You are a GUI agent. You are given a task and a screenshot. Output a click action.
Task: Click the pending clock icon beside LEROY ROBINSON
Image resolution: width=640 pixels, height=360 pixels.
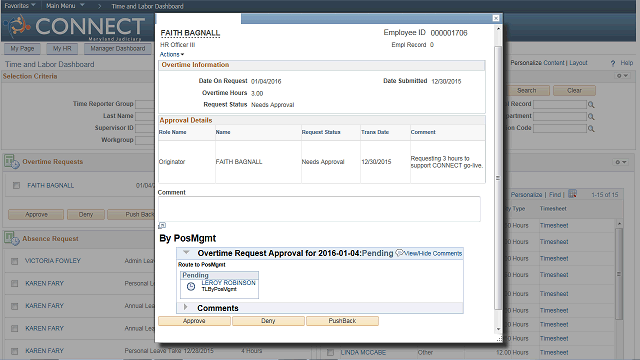pos(191,287)
